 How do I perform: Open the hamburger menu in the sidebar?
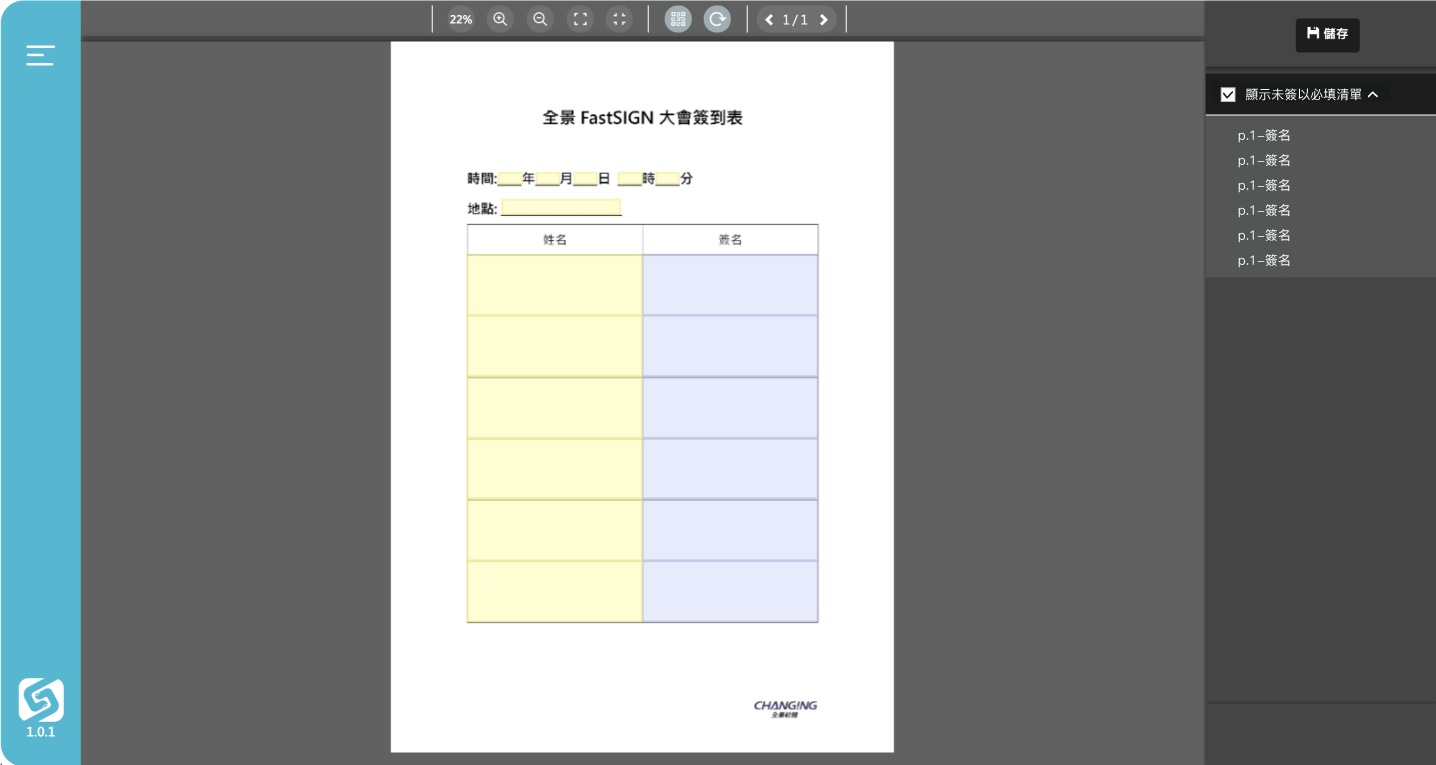tap(40, 55)
